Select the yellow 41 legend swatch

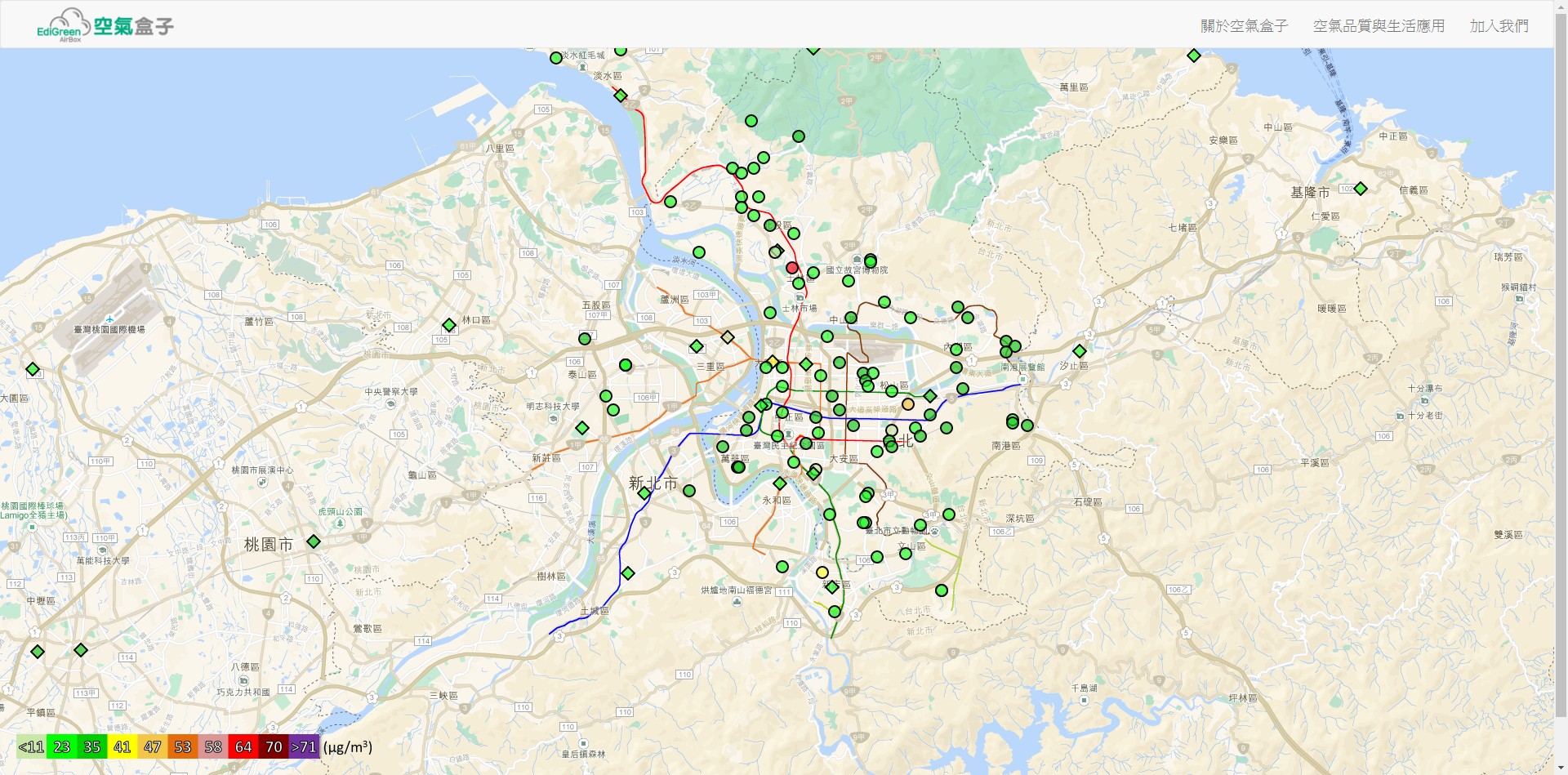tap(122, 746)
